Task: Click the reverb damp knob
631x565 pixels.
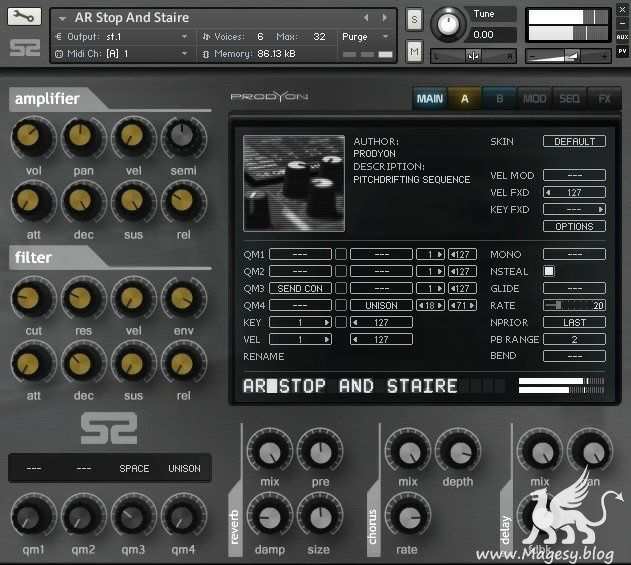Action: (270, 516)
